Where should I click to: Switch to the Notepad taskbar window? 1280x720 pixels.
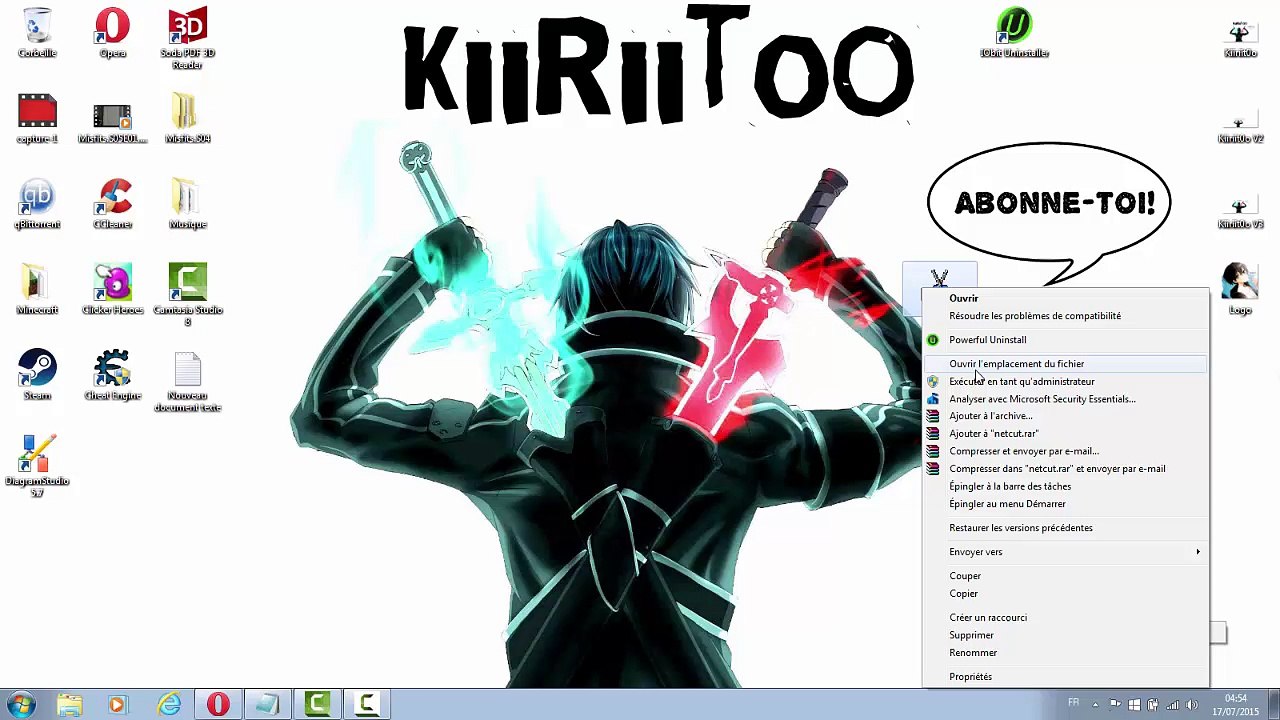click(267, 705)
